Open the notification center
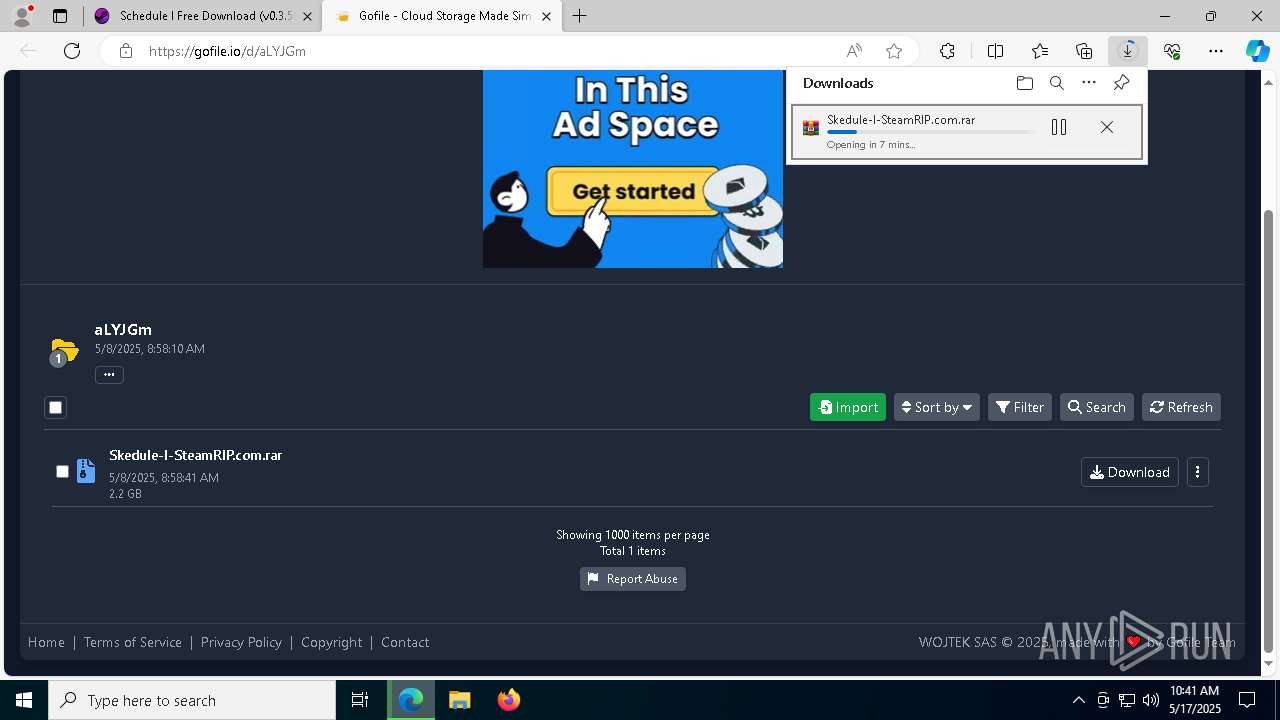Viewport: 1280px width, 720px height. (x=1247, y=700)
